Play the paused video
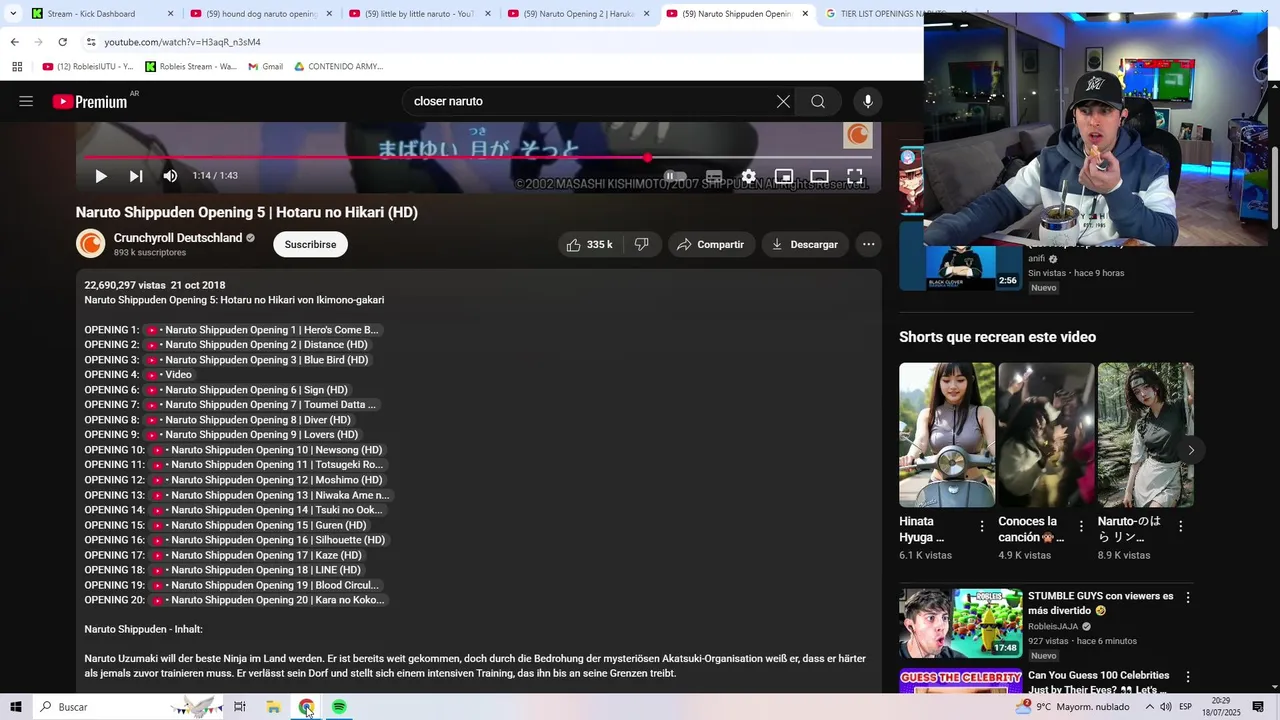The image size is (1280, 720). (101, 176)
